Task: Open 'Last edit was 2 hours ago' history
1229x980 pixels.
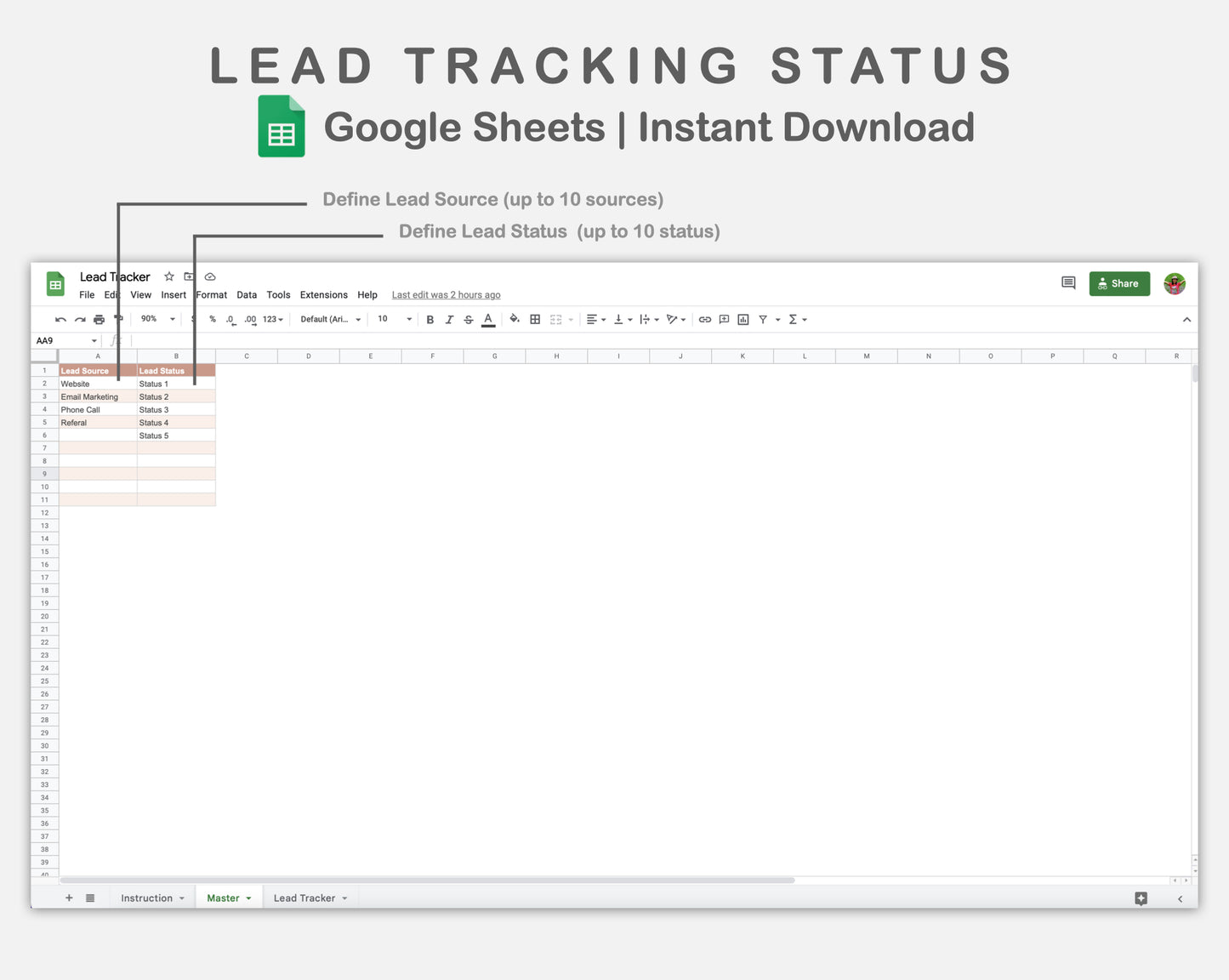Action: tap(446, 294)
